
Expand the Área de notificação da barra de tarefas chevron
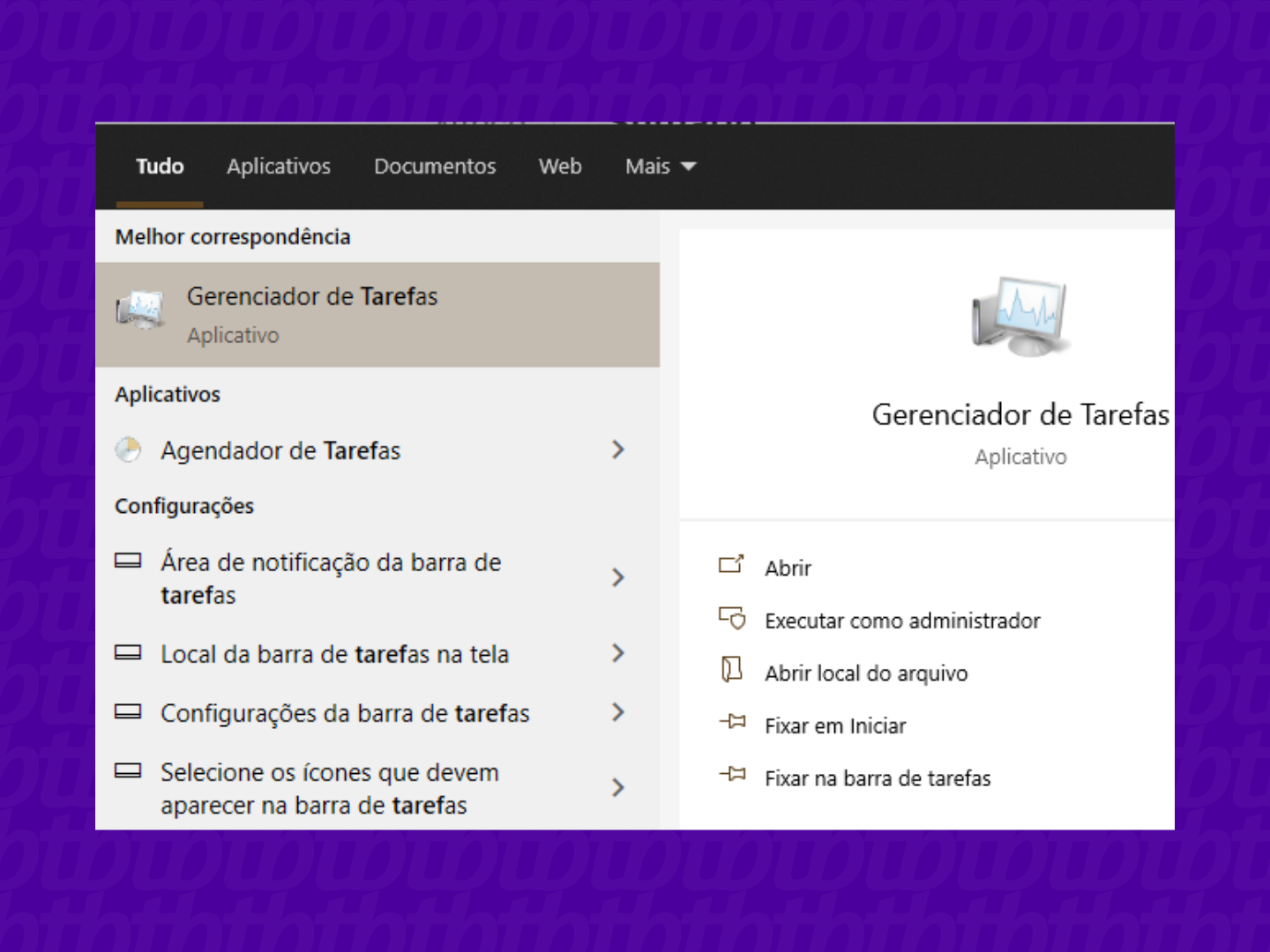click(x=618, y=577)
